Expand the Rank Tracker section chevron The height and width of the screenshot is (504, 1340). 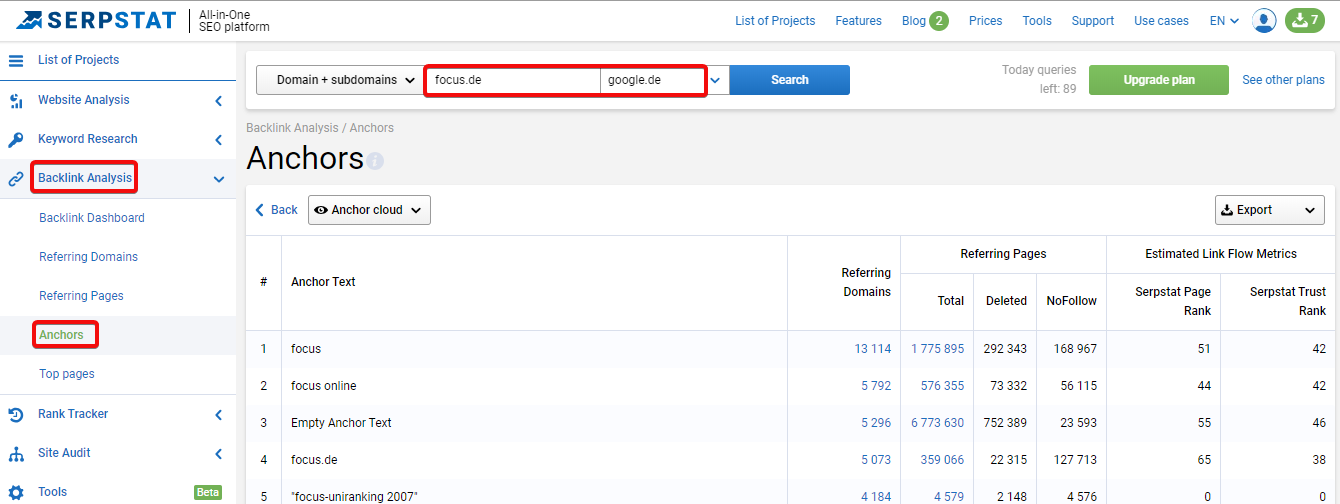tap(218, 414)
